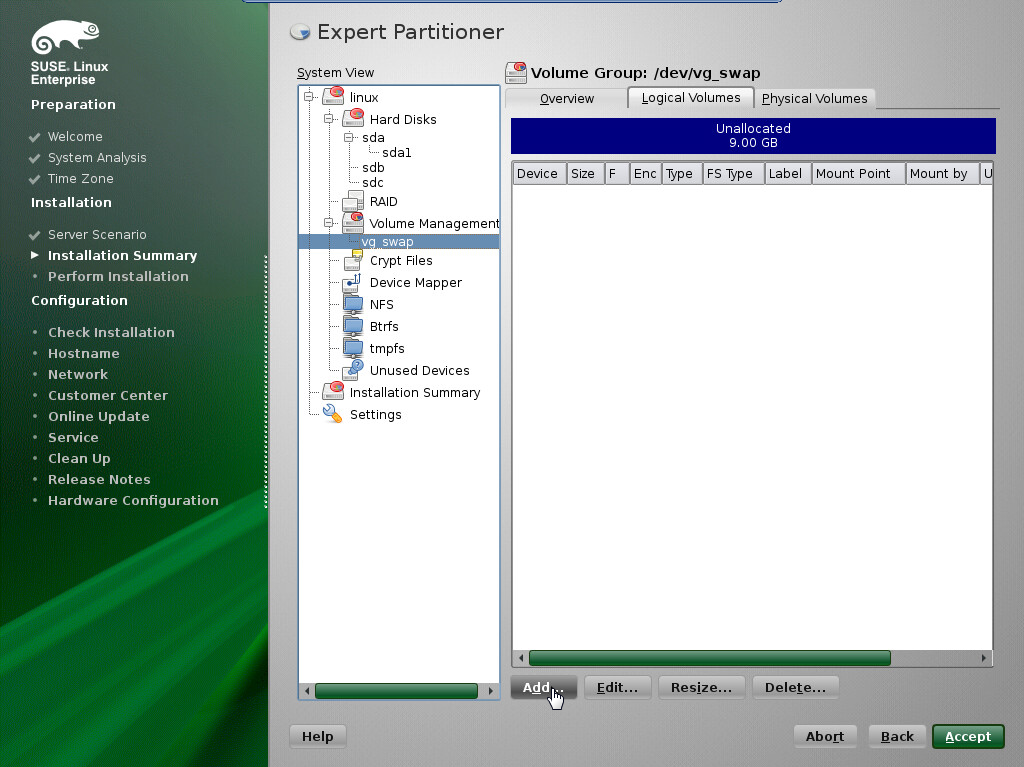The width and height of the screenshot is (1024, 767).
Task: Click the Delete... button
Action: click(x=795, y=687)
